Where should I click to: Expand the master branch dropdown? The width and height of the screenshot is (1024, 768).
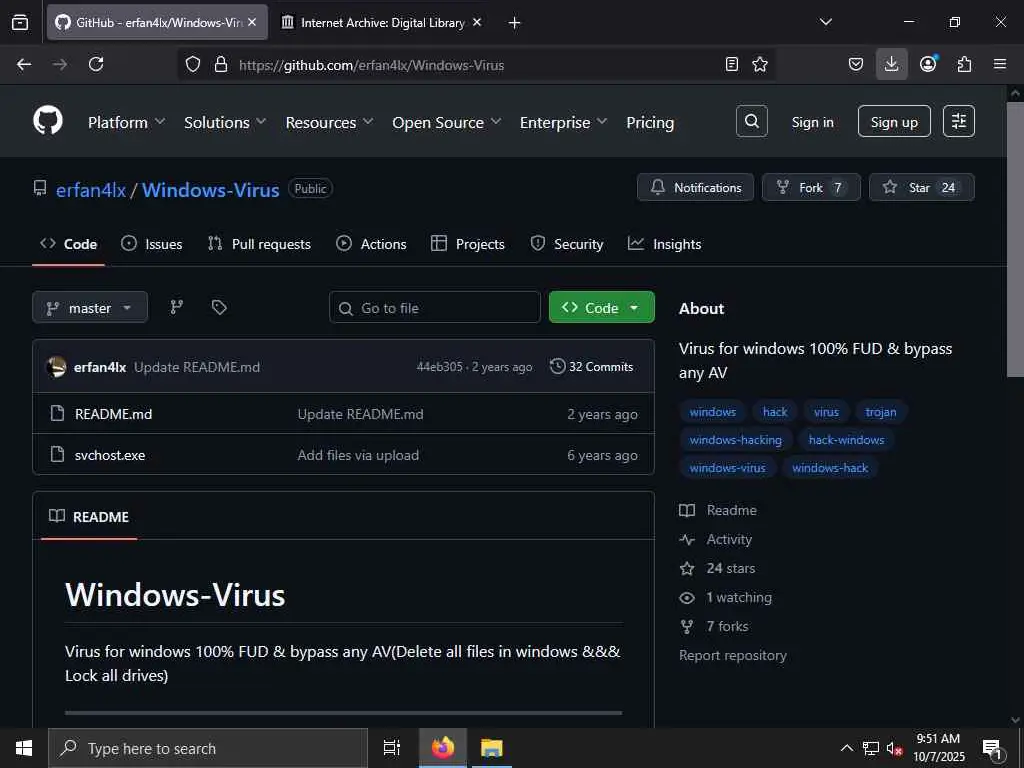[90, 308]
